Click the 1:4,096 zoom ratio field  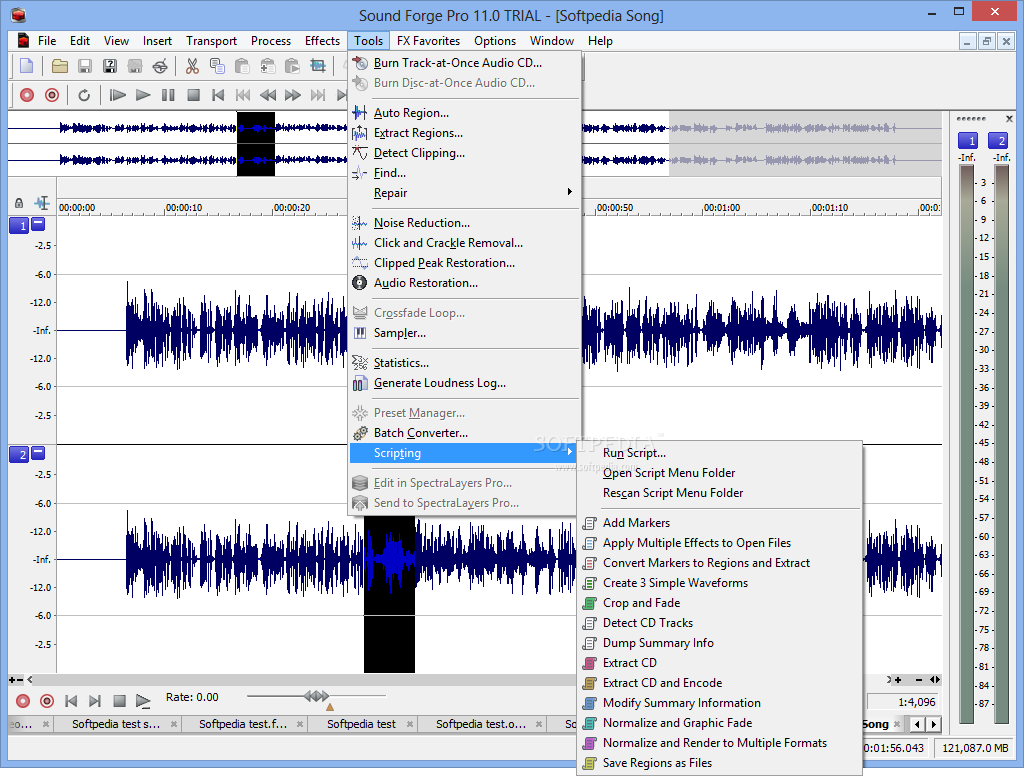click(904, 702)
